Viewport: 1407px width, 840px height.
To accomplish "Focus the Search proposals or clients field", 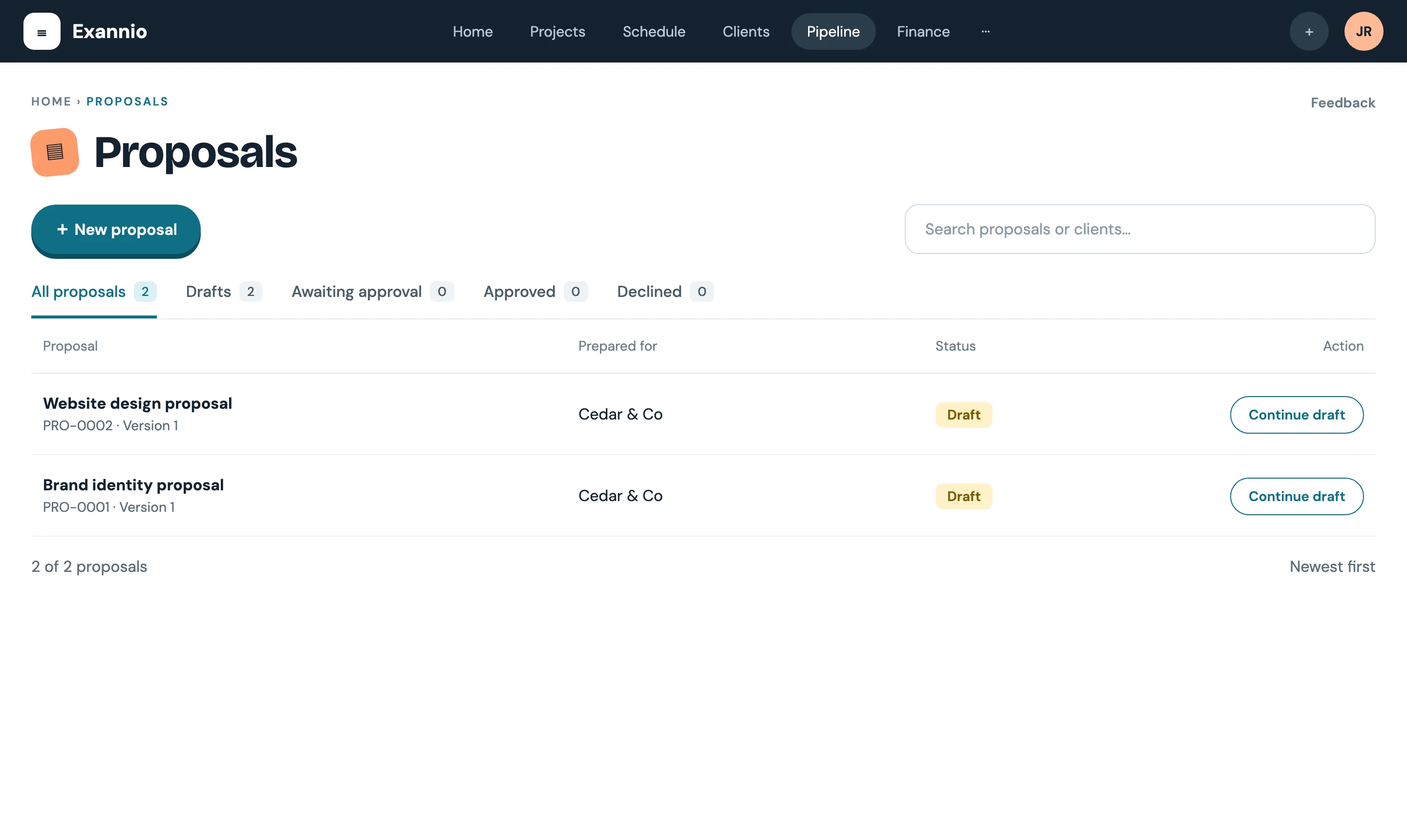I will (x=1140, y=229).
